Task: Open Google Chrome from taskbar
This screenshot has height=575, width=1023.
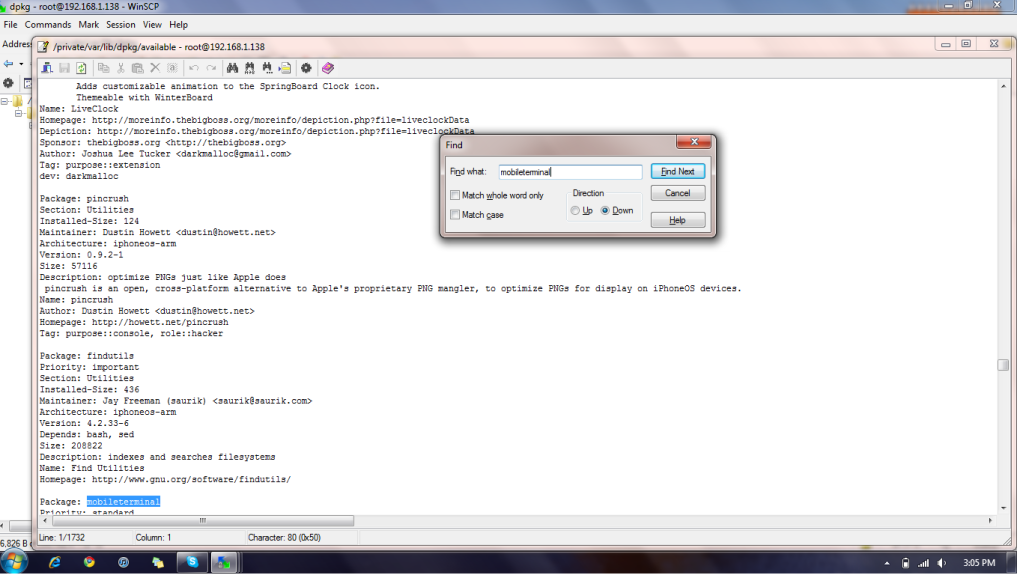Action: pyautogui.click(x=89, y=562)
